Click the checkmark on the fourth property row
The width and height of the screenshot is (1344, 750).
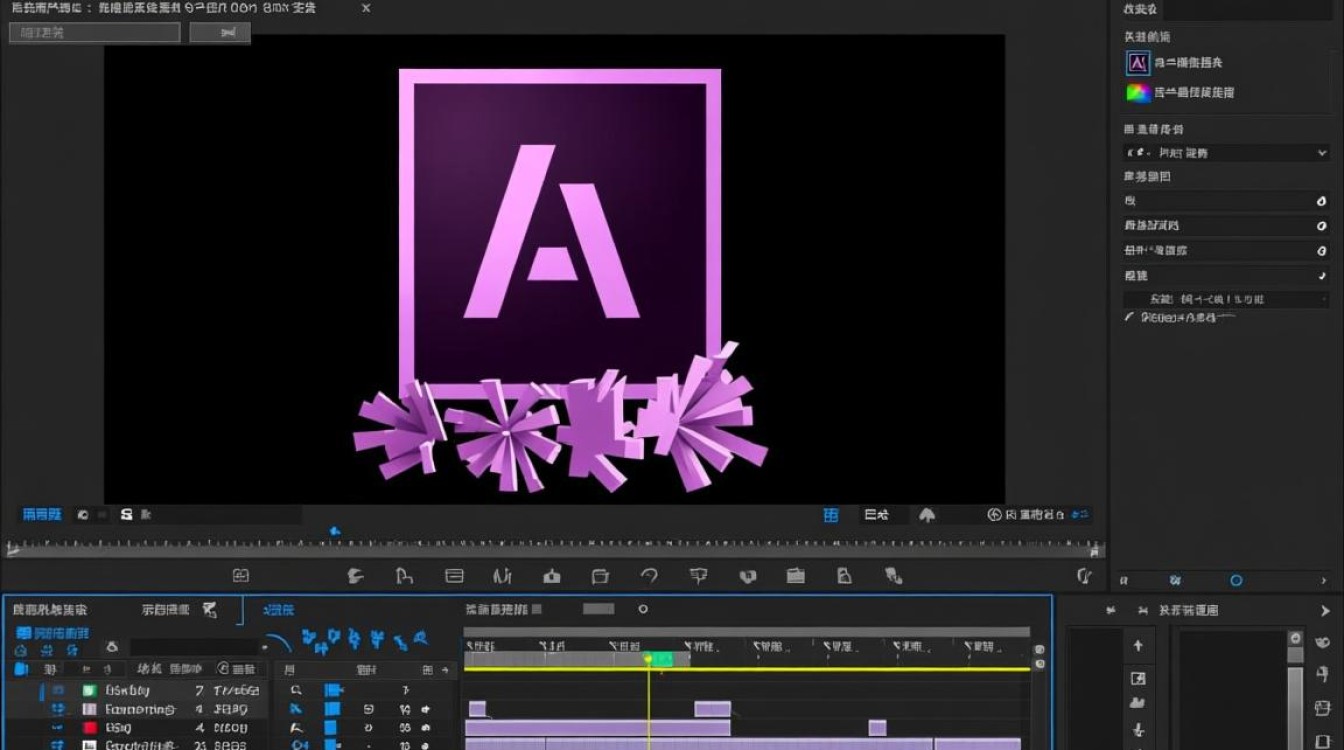click(x=1321, y=275)
